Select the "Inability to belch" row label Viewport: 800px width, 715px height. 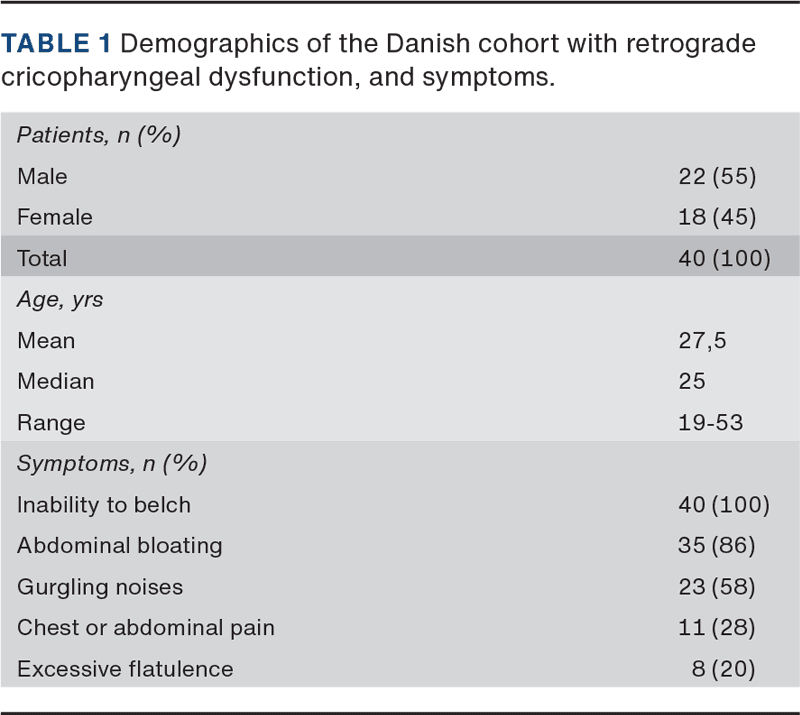(x=103, y=505)
